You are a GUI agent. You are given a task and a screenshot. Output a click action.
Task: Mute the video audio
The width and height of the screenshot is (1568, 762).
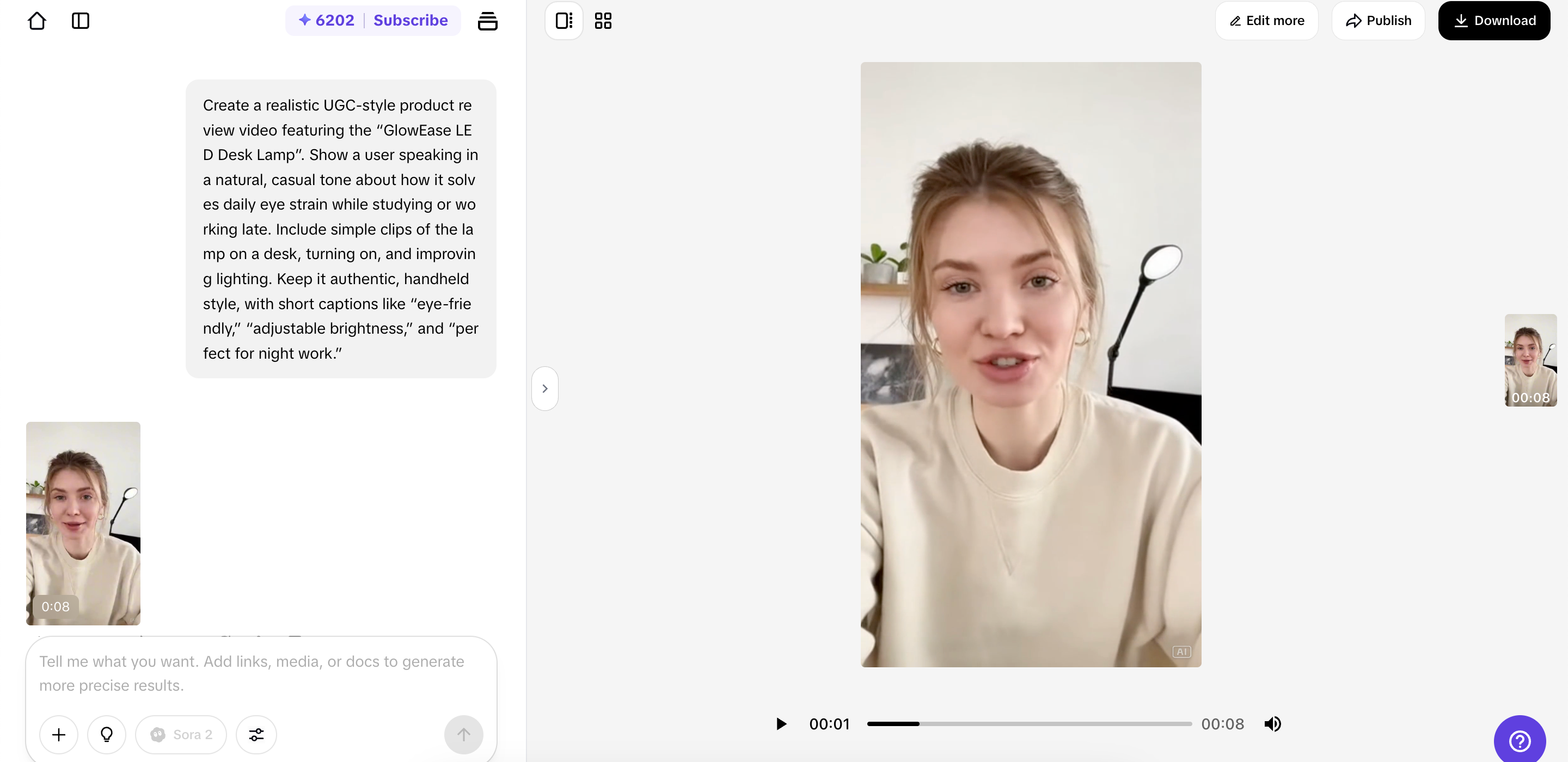pyautogui.click(x=1273, y=724)
